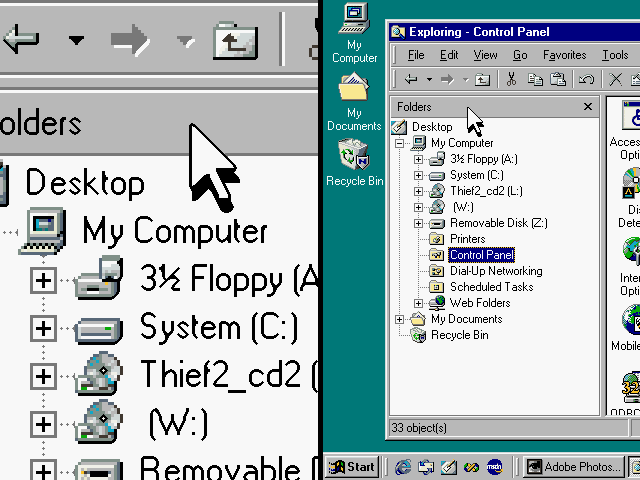Select 3½ Floppy (A:) label in the Explorer tree
The width and height of the screenshot is (640, 480).
coord(484,159)
